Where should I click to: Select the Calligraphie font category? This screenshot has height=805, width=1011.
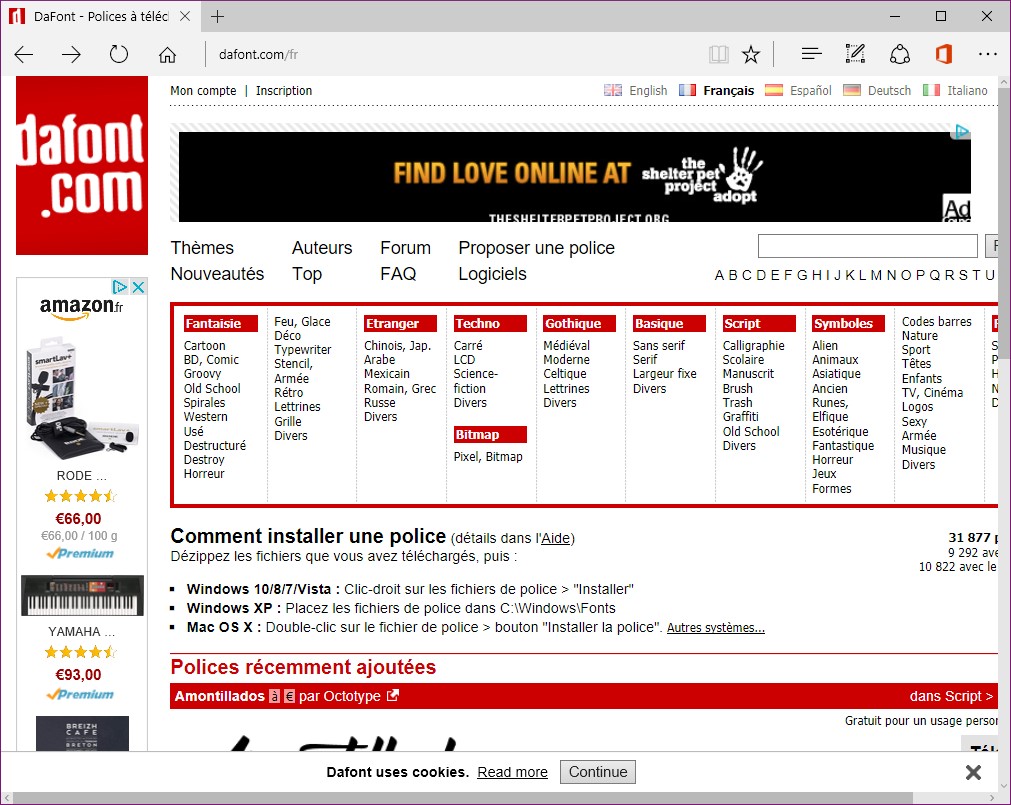coord(753,346)
